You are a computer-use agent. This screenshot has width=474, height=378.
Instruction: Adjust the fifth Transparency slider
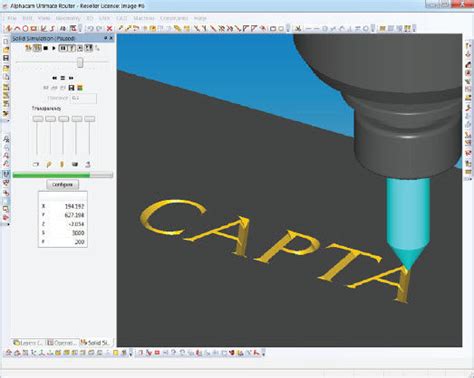point(89,119)
